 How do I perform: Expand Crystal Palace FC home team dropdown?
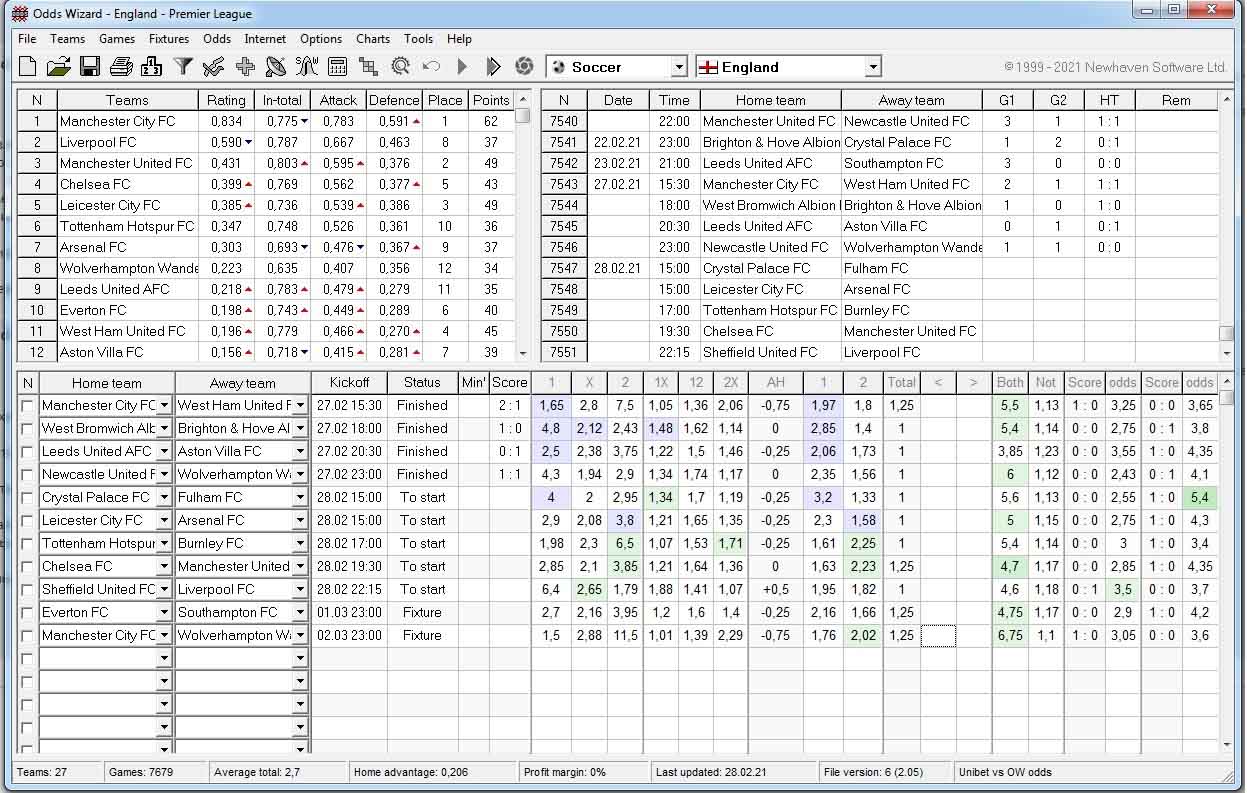pyautogui.click(x=164, y=498)
